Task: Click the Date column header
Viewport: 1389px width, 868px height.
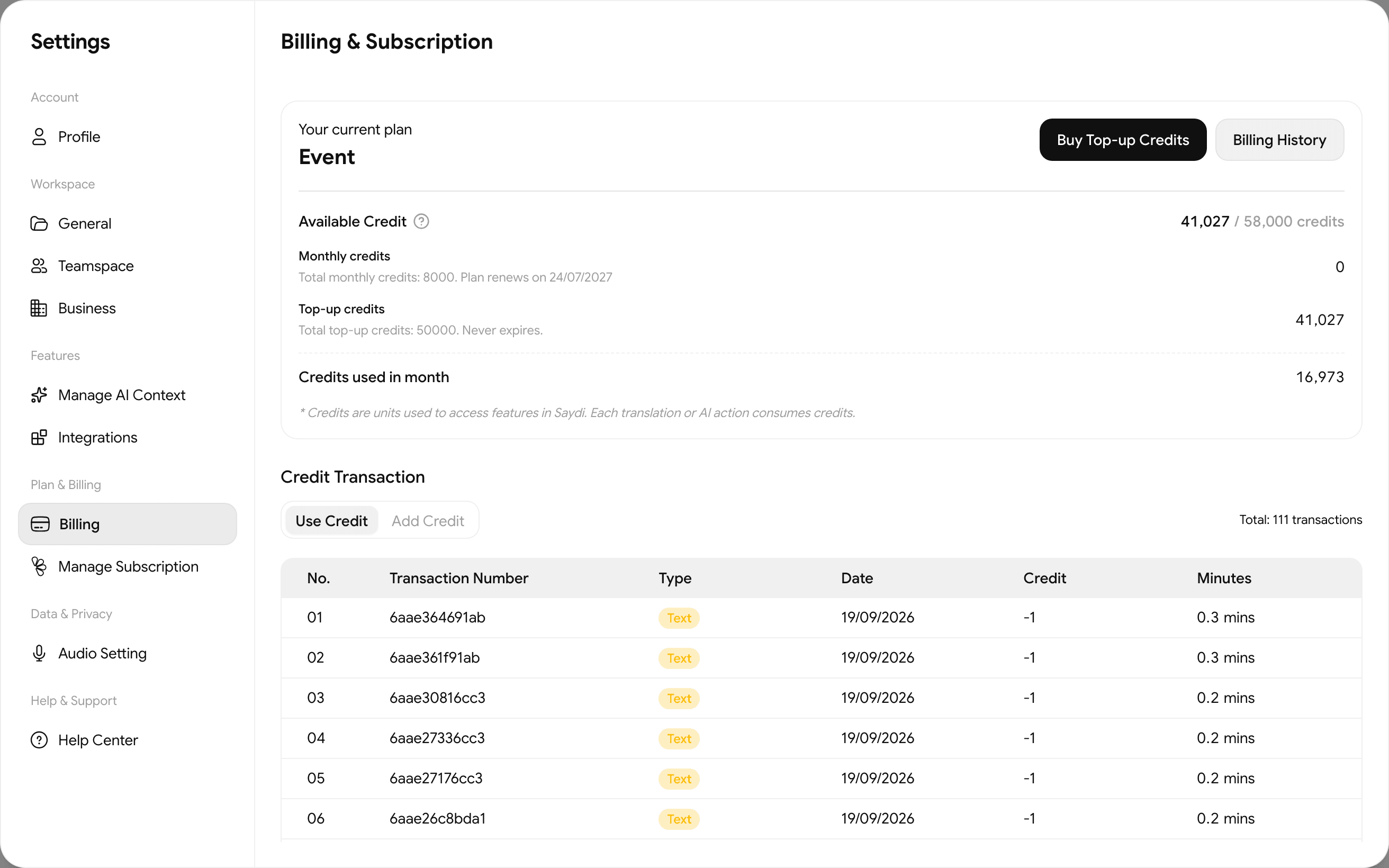Action: pyautogui.click(x=857, y=578)
